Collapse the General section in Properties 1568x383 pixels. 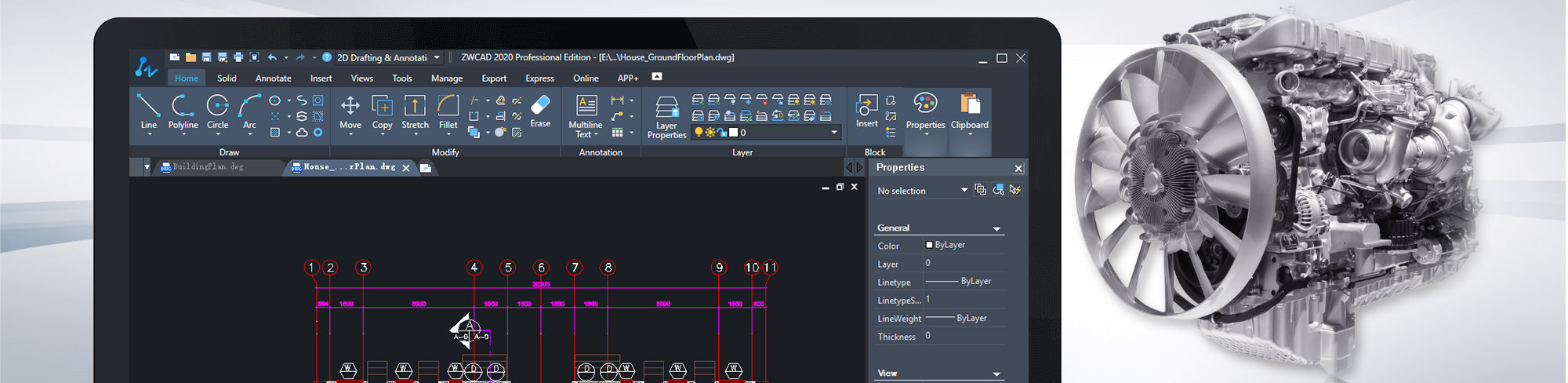click(x=996, y=228)
